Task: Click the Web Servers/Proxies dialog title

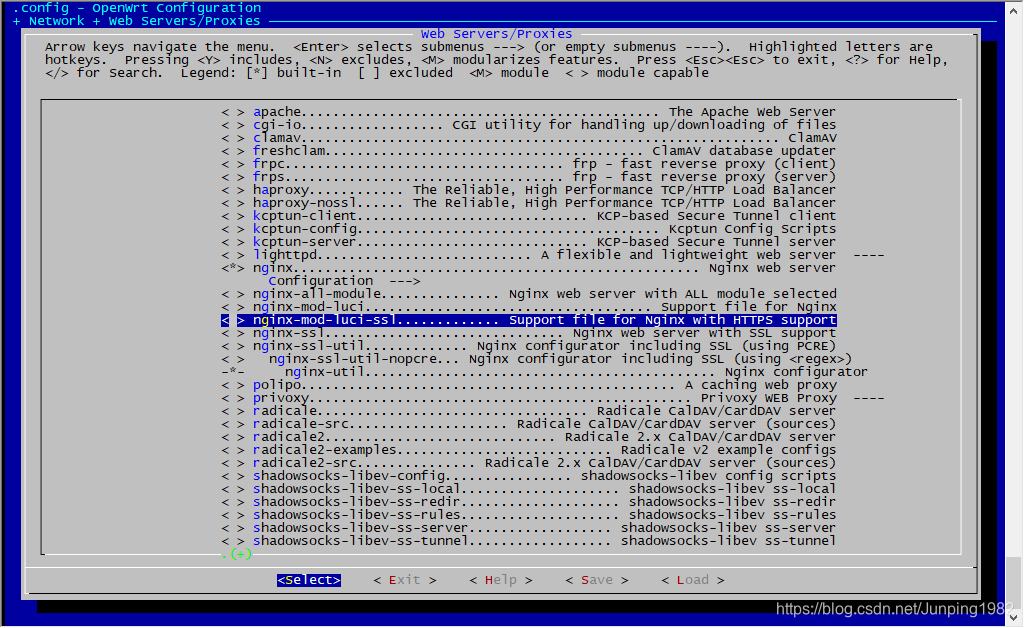Action: click(x=496, y=34)
